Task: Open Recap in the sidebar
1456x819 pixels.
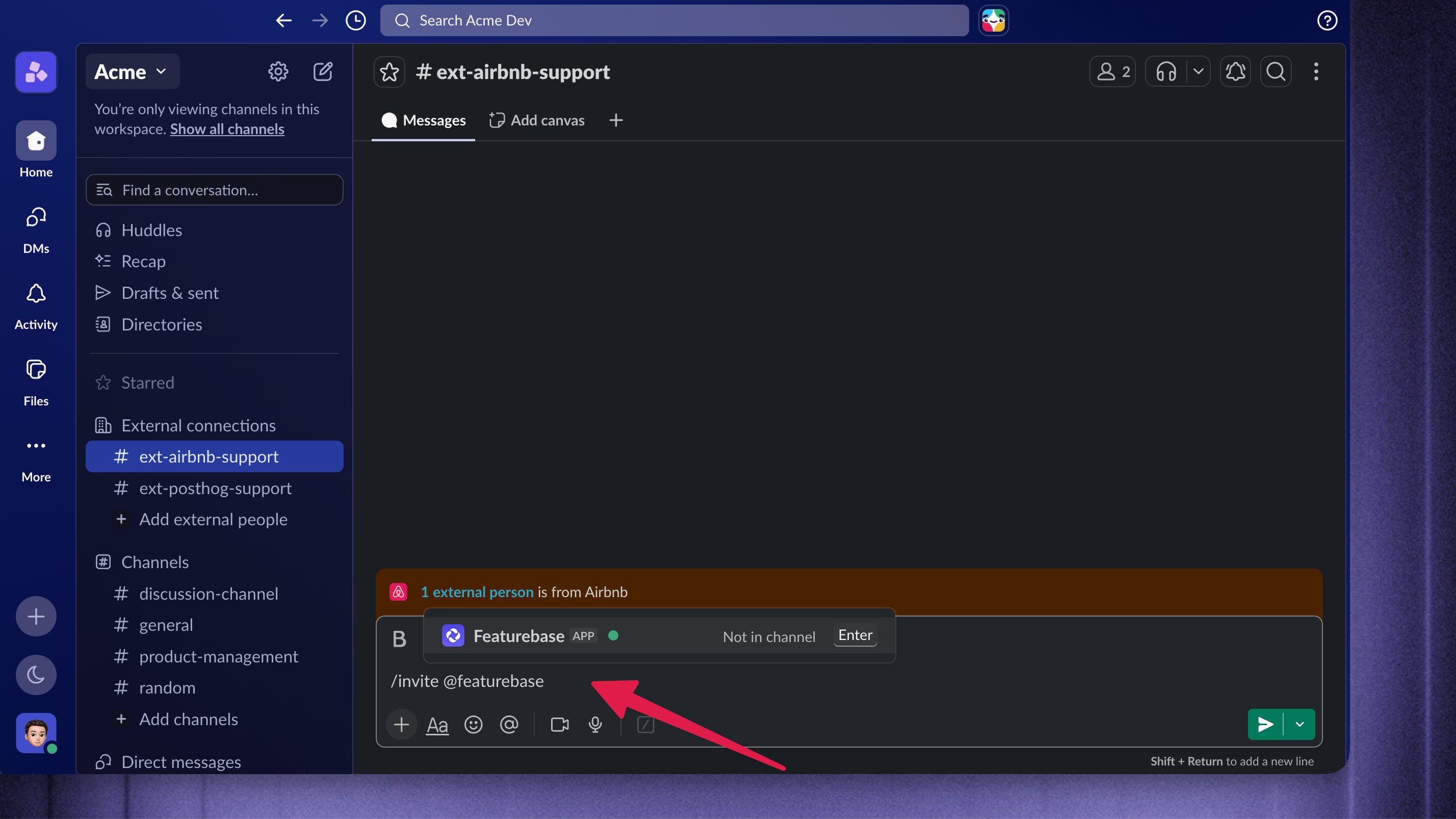Action: pyautogui.click(x=214, y=261)
